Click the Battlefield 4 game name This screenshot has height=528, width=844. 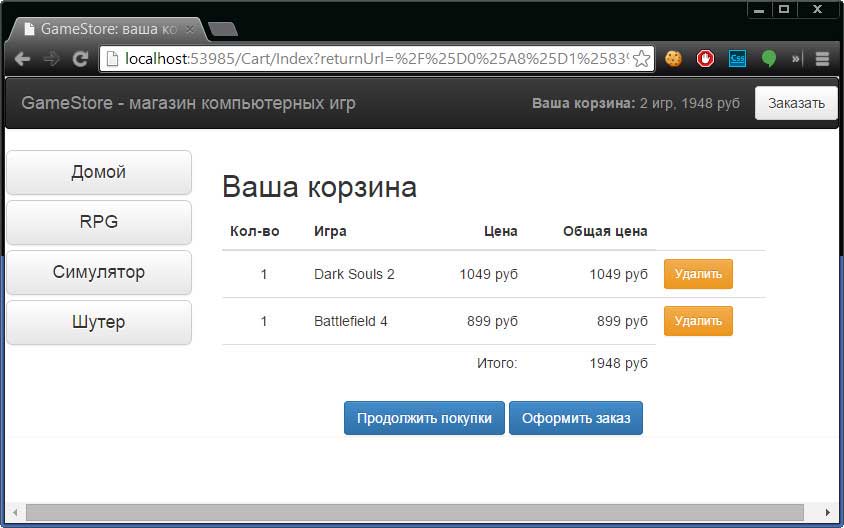[x=350, y=321]
